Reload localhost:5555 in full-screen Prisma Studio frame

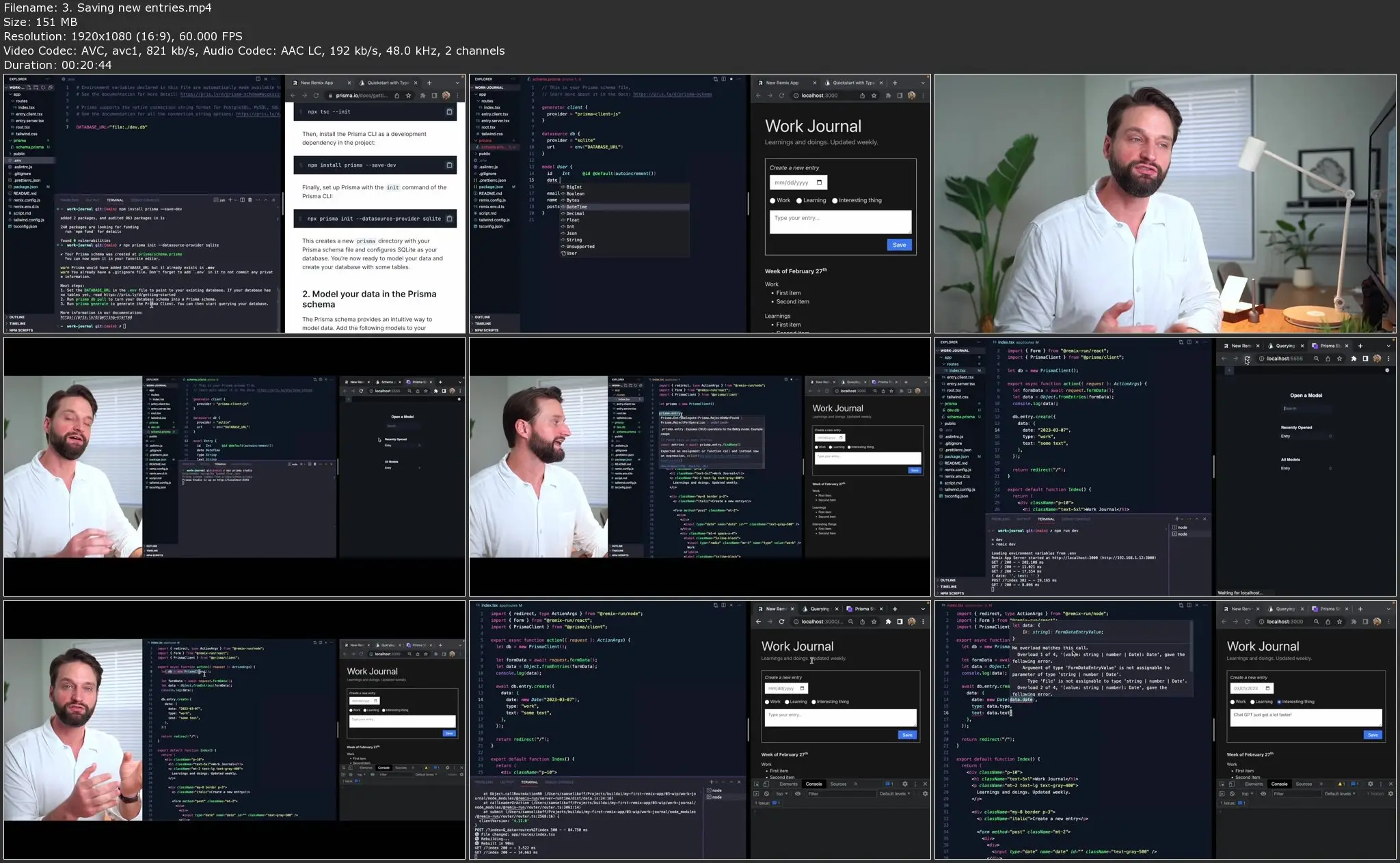point(1248,358)
